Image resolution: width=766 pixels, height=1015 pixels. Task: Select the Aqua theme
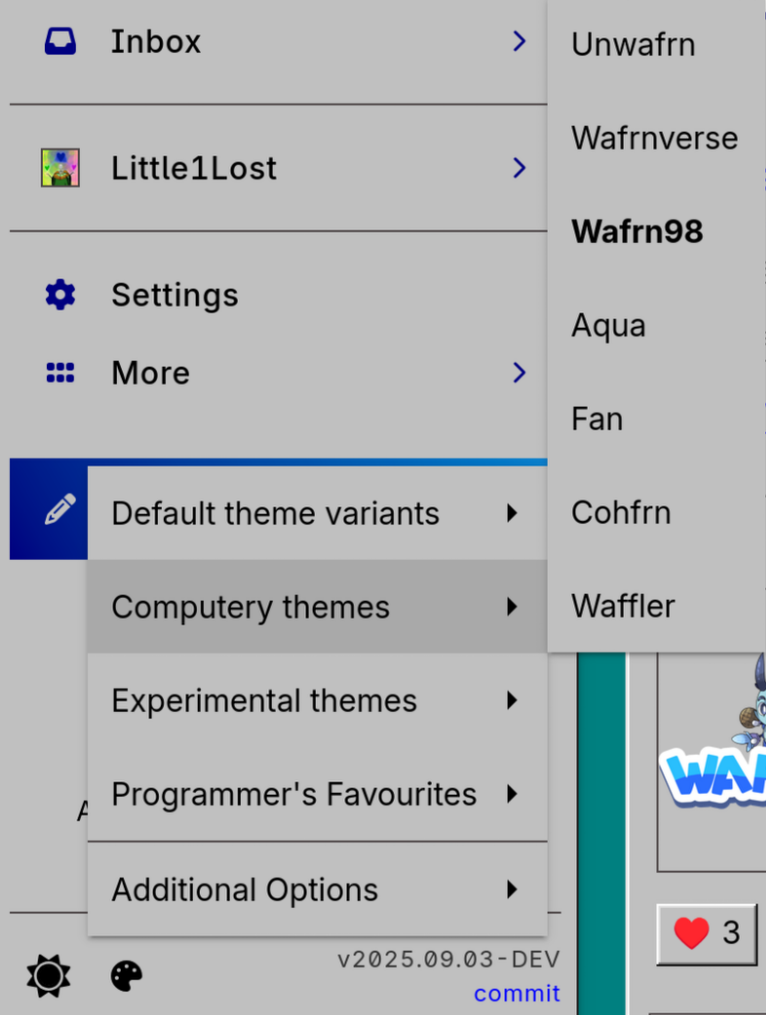click(608, 326)
